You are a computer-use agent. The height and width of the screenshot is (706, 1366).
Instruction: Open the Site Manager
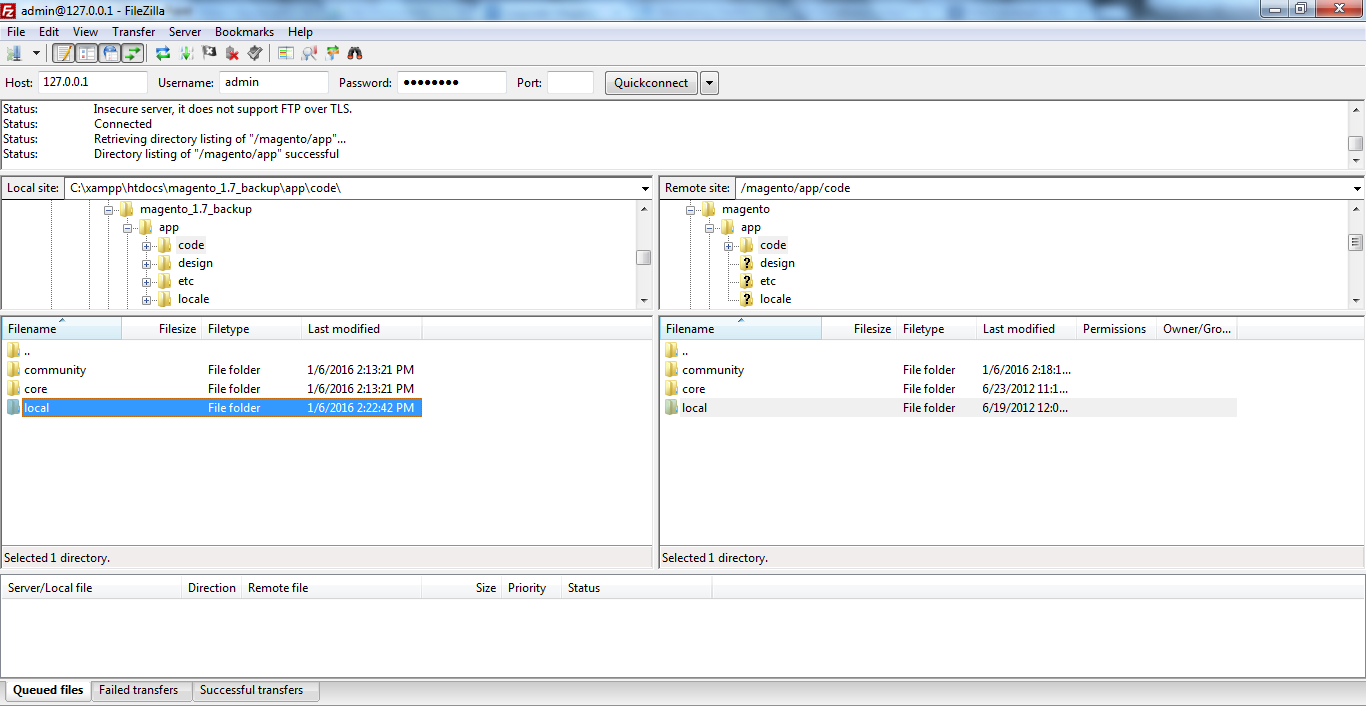pyautogui.click(x=14, y=53)
